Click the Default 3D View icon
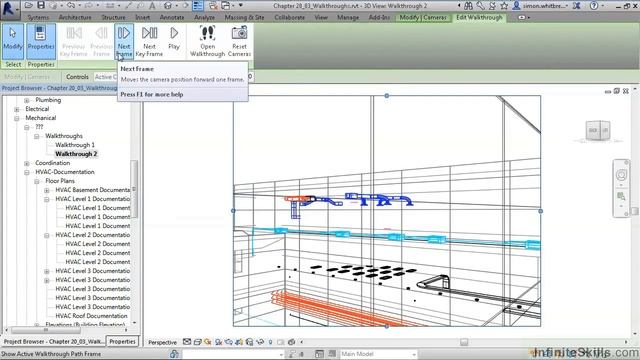This screenshot has height=360, width=640. (x=168, y=6)
